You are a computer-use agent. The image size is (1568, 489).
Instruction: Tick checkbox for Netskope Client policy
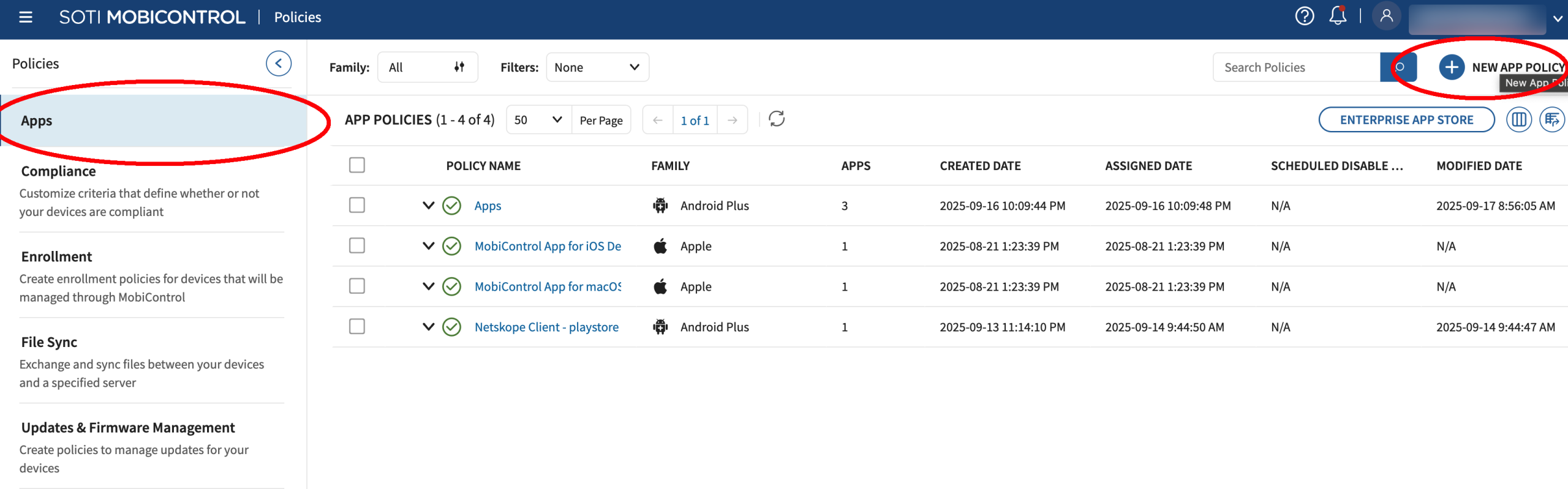(357, 326)
